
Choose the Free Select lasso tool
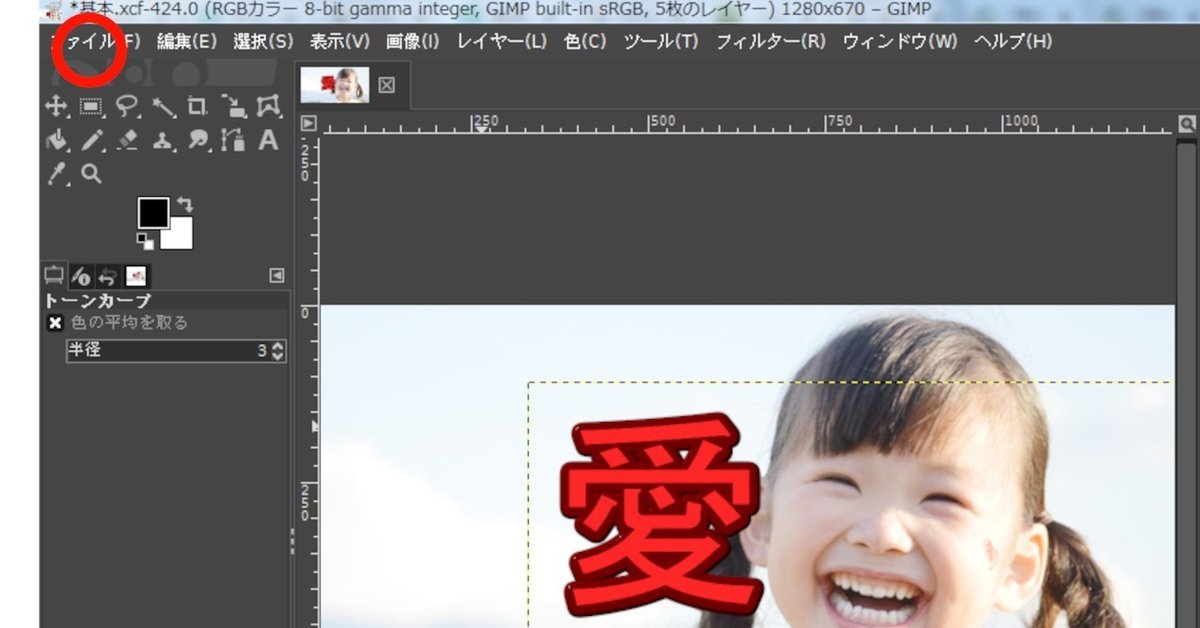[126, 105]
